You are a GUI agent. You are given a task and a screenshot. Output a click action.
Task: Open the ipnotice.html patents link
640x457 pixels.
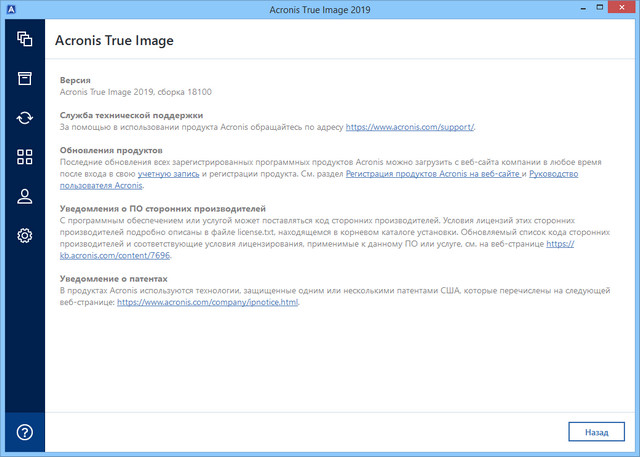pyautogui.click(x=207, y=301)
